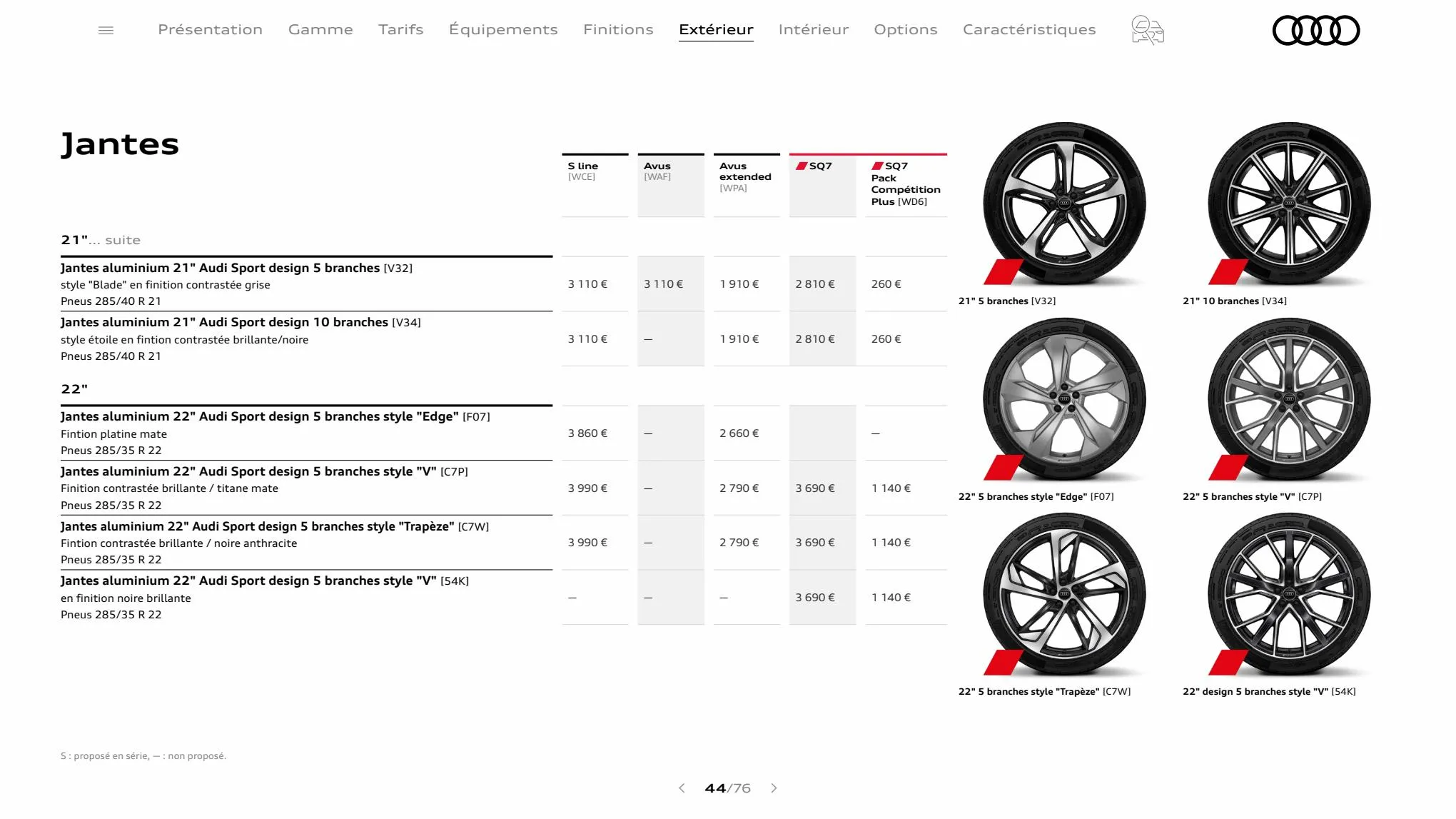Click caption 22" 5 branches style "Trapèze" [C7W]
The image size is (1456, 819).
tap(1044, 691)
